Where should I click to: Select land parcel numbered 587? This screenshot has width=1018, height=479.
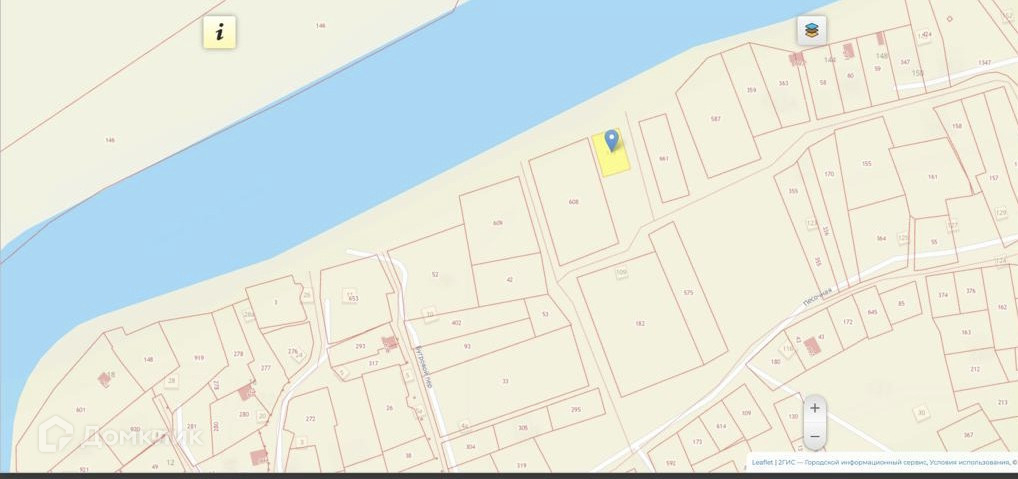tap(717, 119)
